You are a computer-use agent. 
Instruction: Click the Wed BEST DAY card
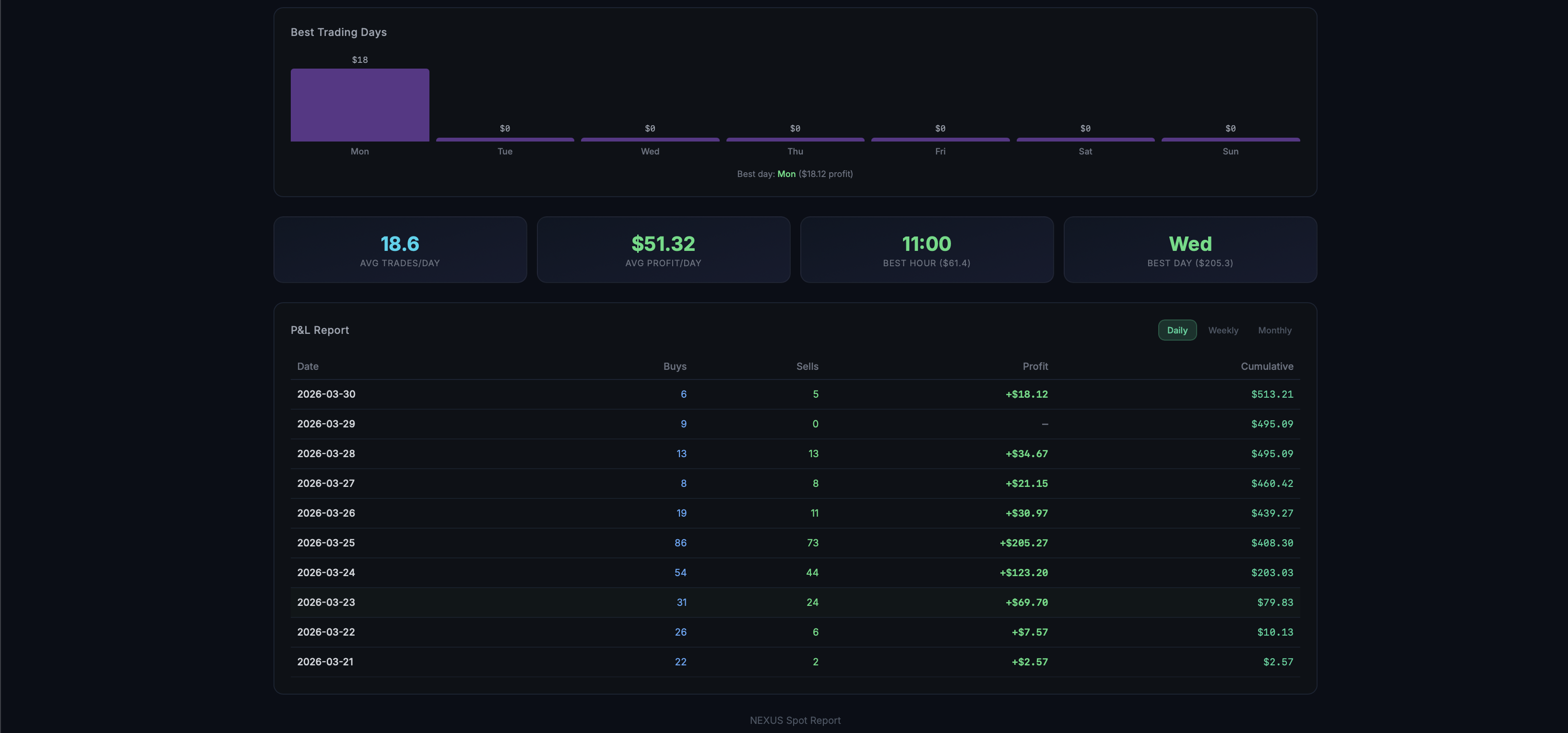pyautogui.click(x=1190, y=249)
